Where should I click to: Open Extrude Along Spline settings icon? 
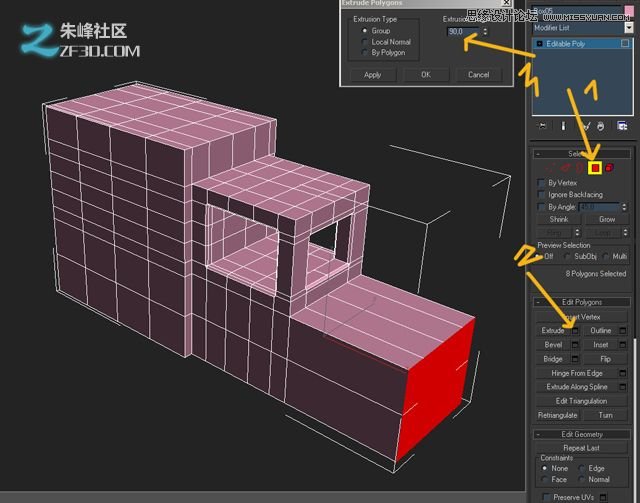(x=623, y=387)
